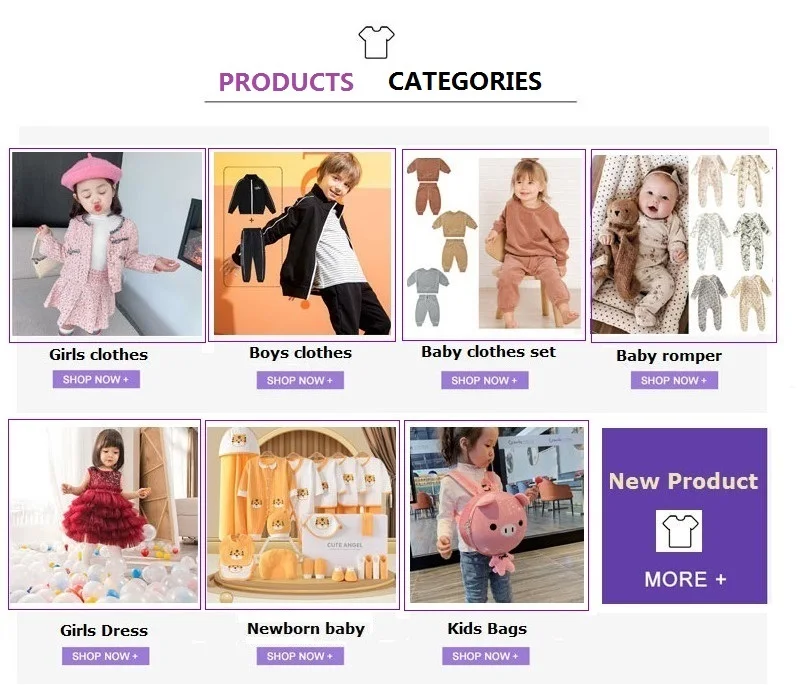Open the Baby romper product image
The image size is (800, 686).
click(684, 245)
